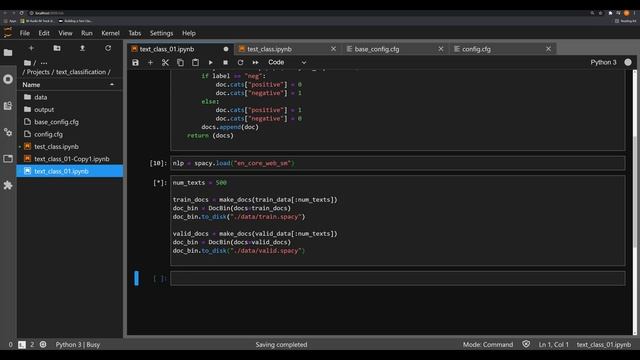Screen dimensions: 640x360
Task: Sort files by Name column header
Action: [69, 84]
